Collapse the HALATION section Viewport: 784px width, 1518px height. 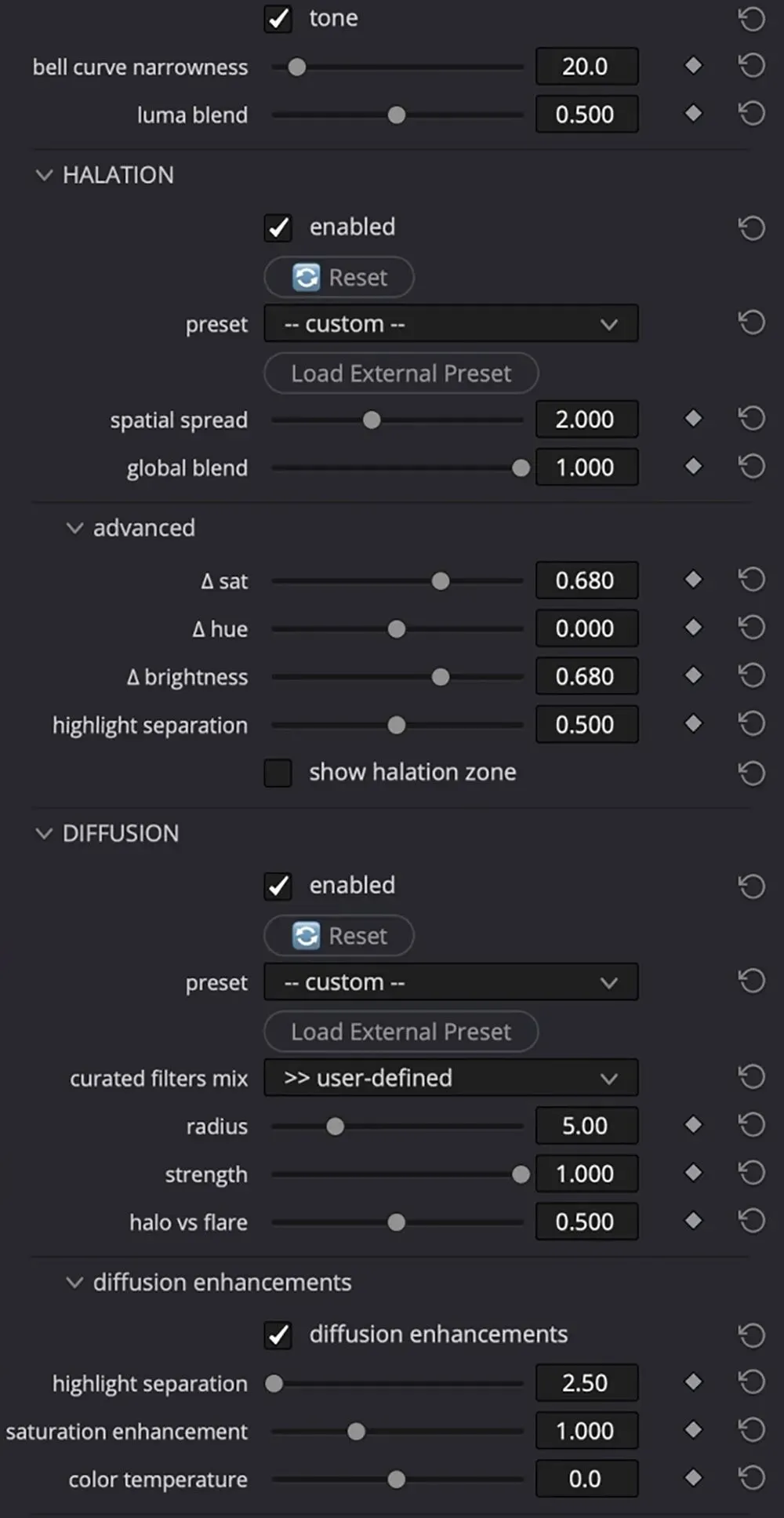tap(44, 175)
